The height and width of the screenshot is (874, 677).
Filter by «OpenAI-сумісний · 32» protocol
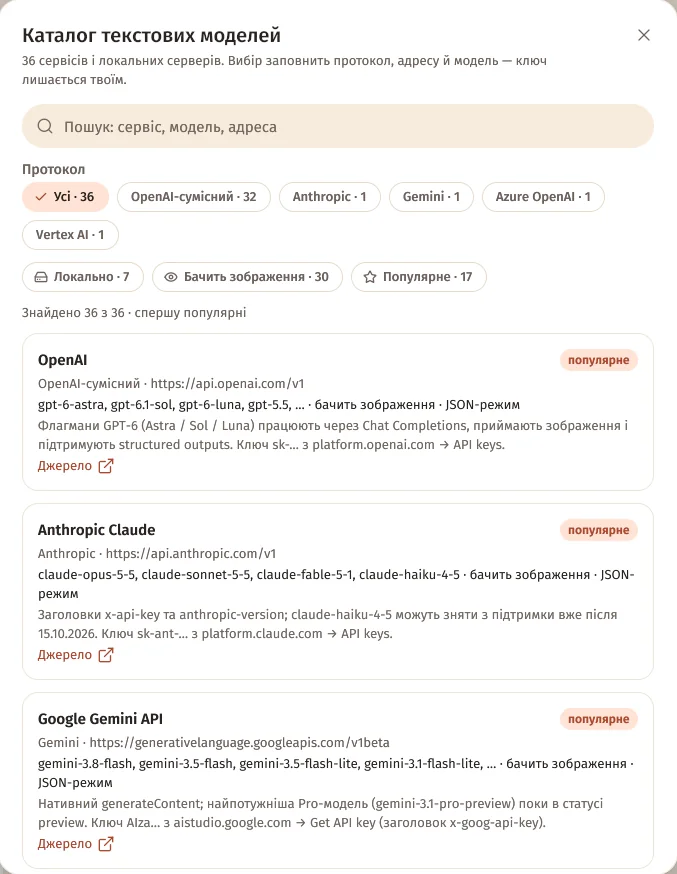[193, 197]
